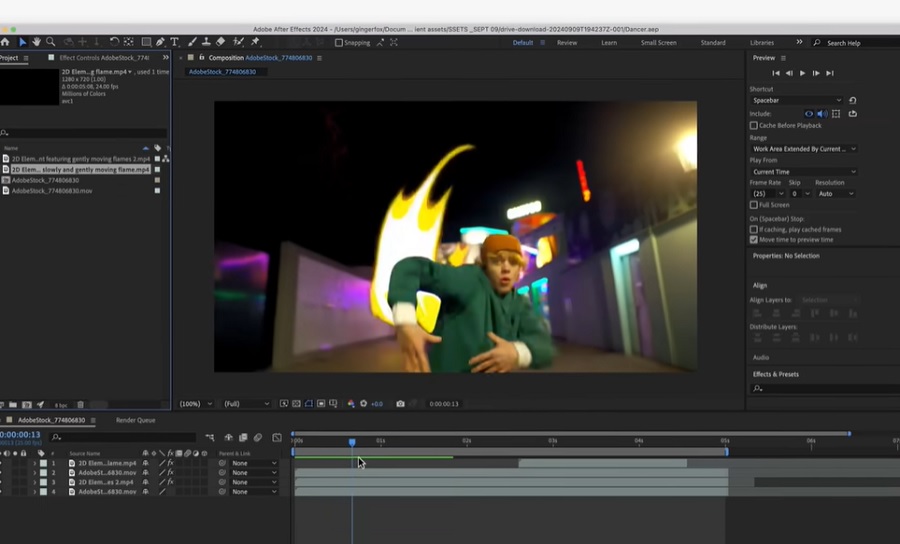This screenshot has height=544, width=900.
Task: Click the Home icon in toolbar
Action: click(5, 42)
